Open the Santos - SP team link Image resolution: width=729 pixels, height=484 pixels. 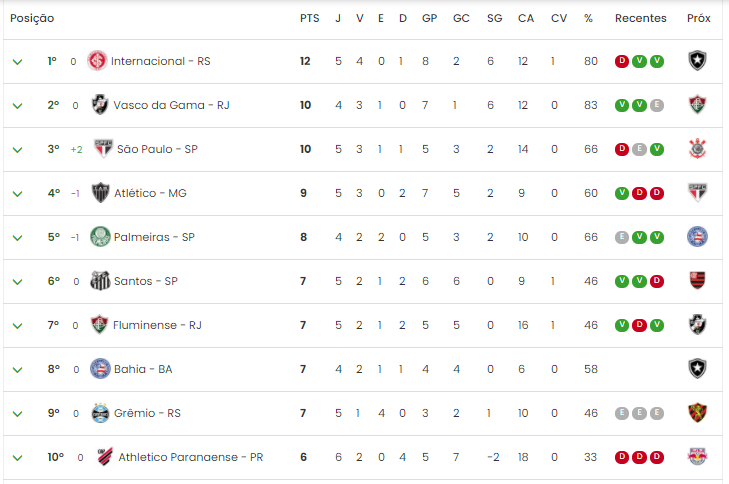point(146,281)
